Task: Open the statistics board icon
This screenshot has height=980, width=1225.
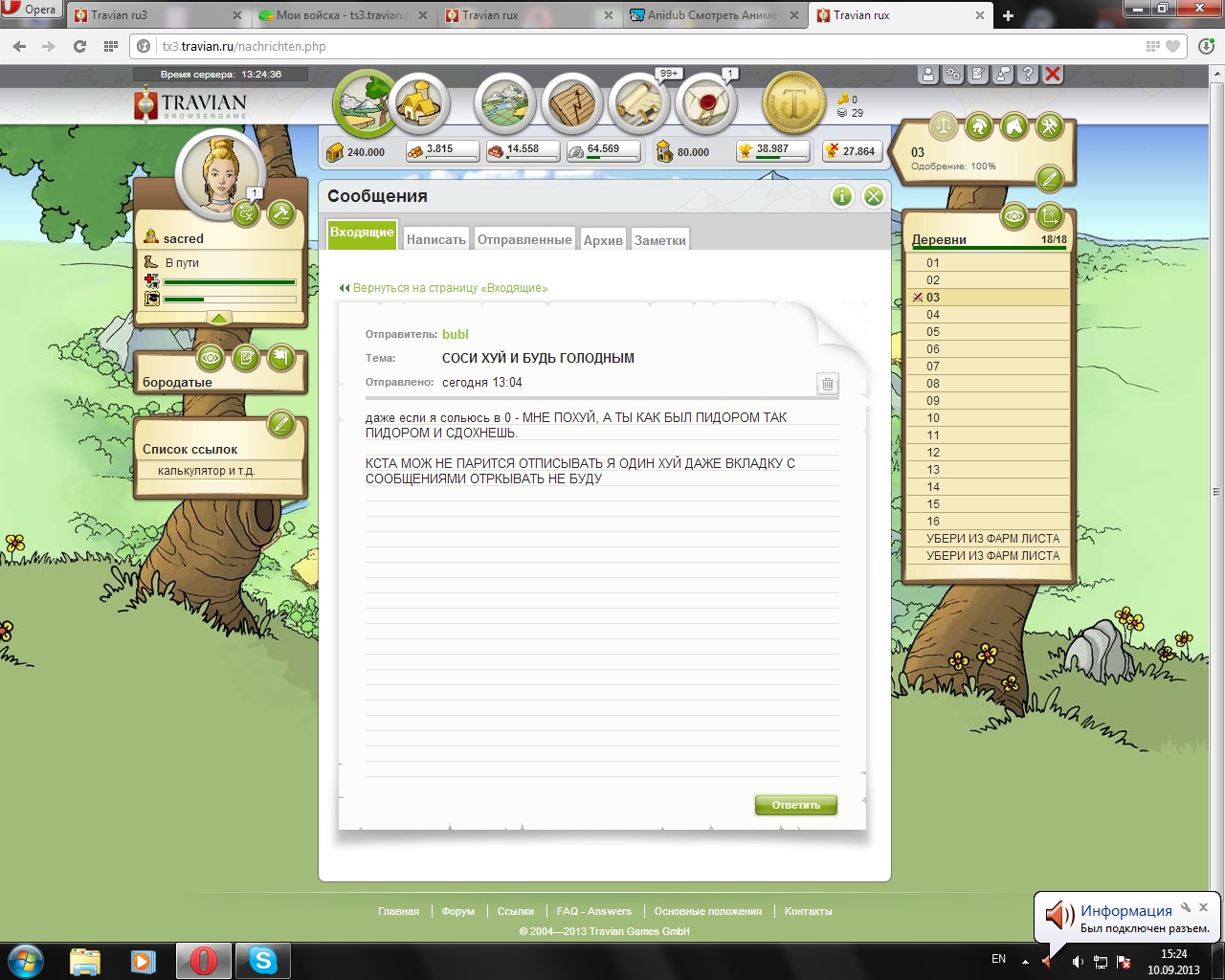Action: 571,103
